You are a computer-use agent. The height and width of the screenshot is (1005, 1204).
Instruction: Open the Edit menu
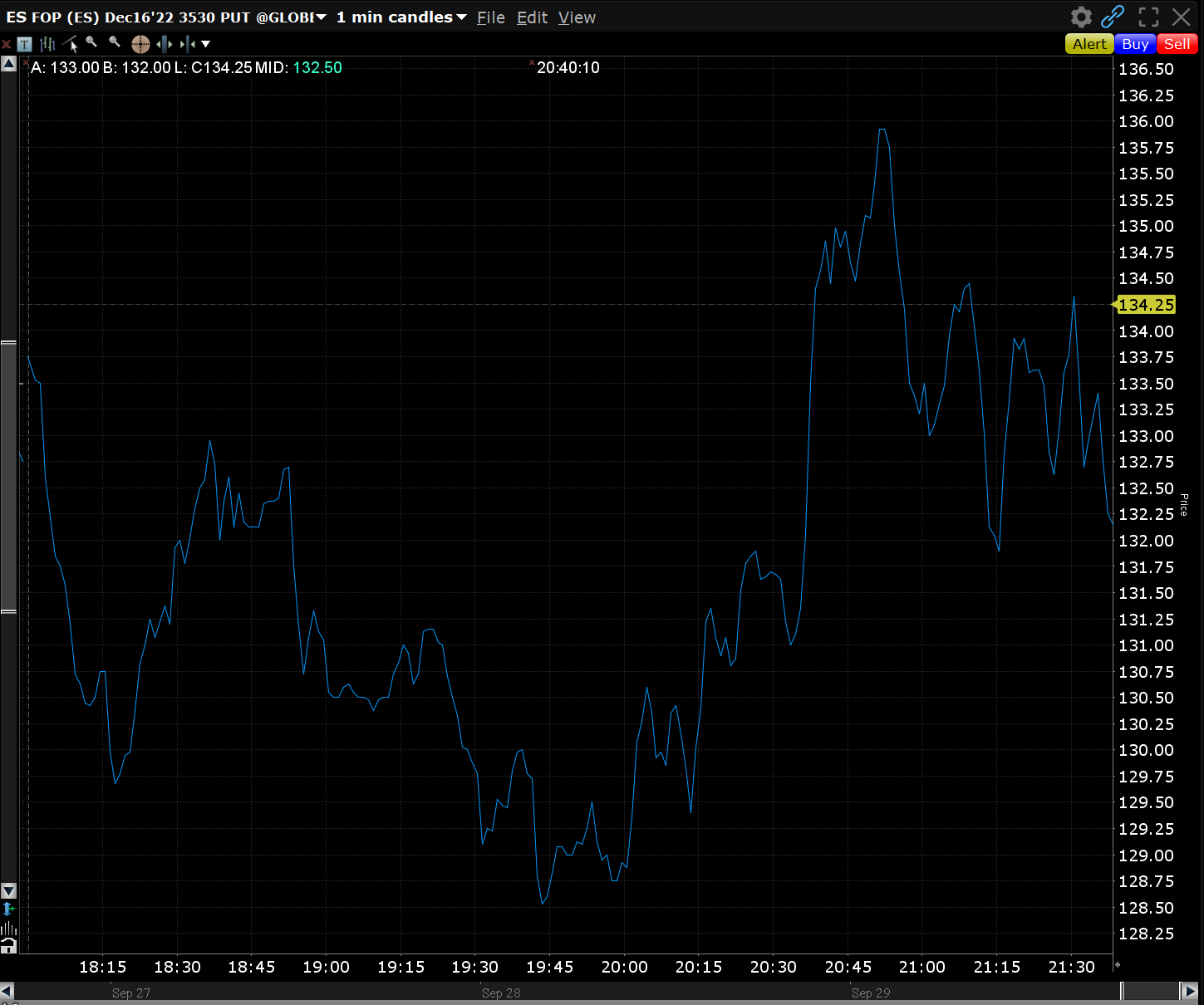532,17
